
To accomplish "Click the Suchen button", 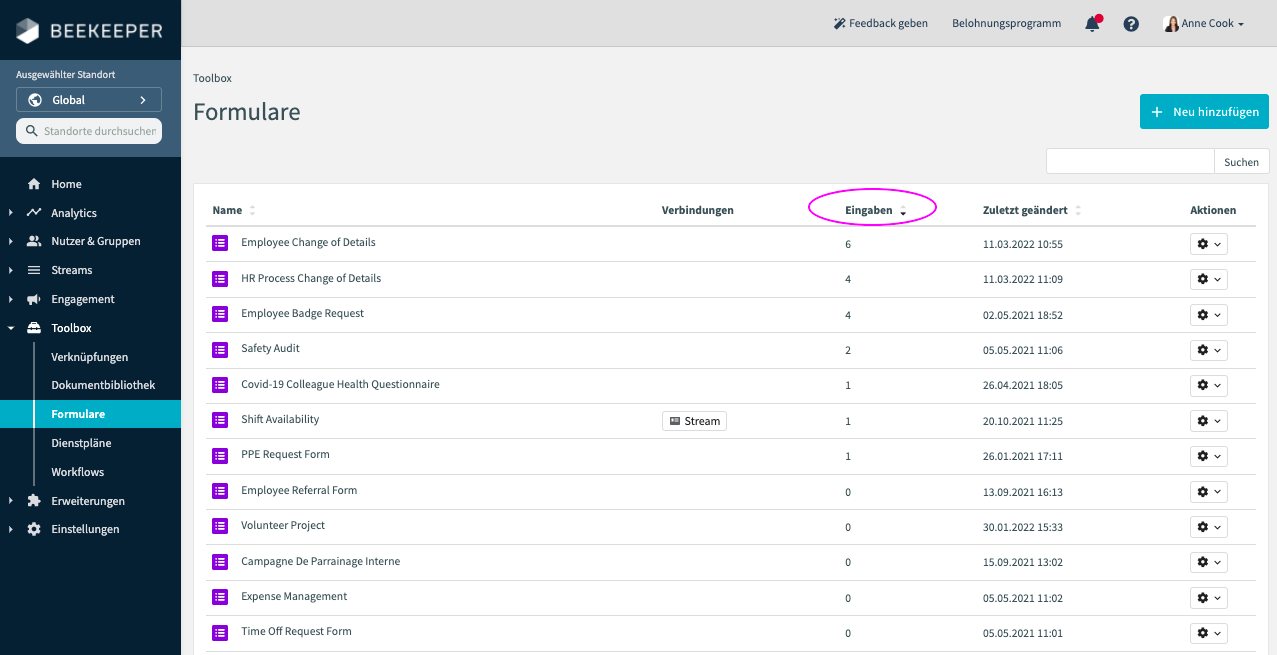I will [x=1241, y=161].
